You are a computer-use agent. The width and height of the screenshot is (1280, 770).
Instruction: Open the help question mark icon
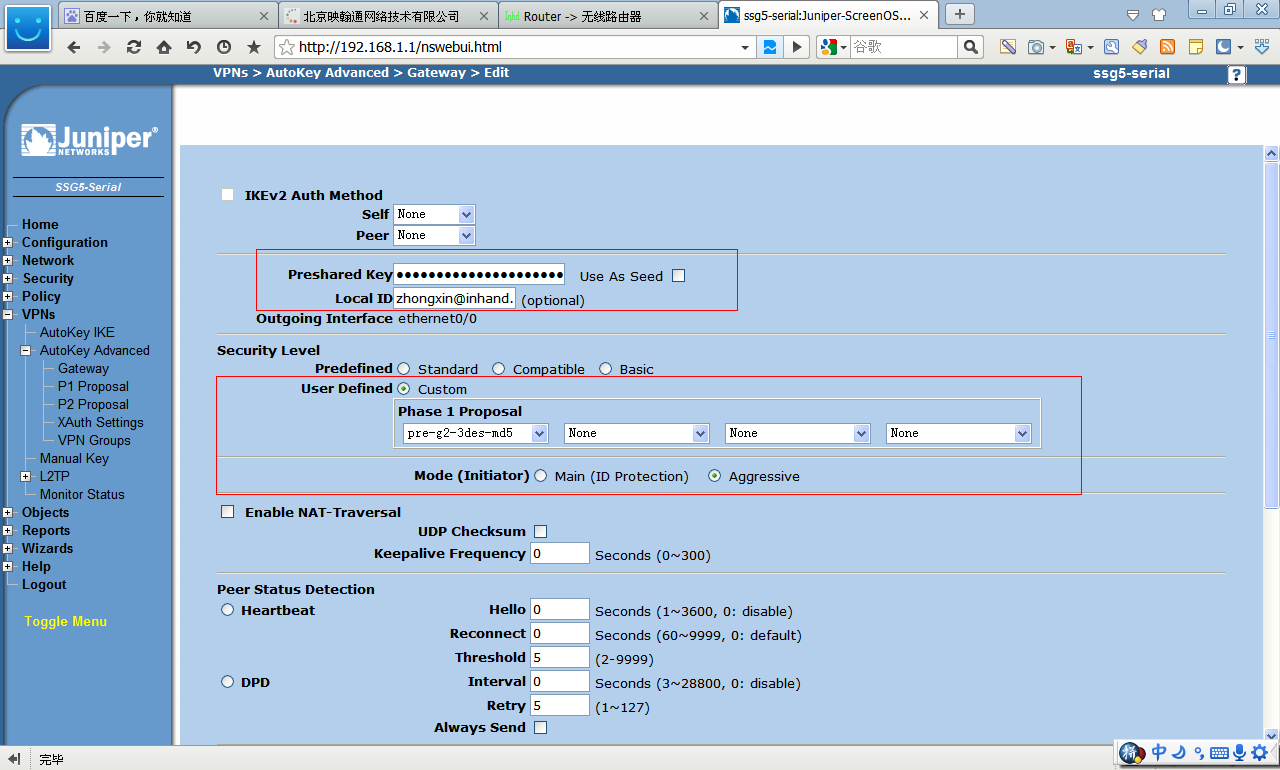coord(1237,75)
